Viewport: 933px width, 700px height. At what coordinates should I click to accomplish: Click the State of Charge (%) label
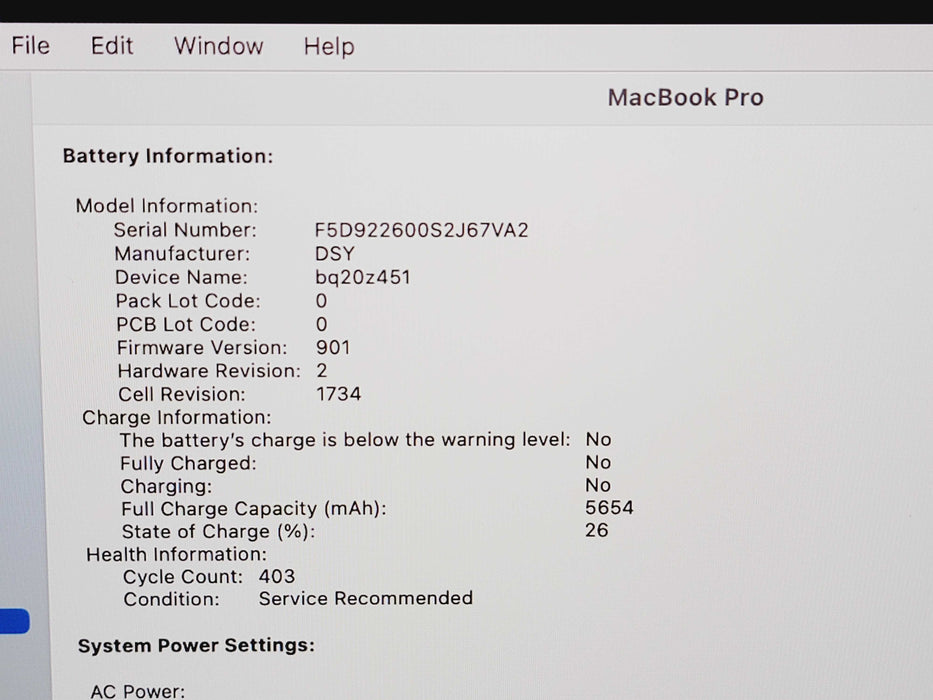coord(218,532)
